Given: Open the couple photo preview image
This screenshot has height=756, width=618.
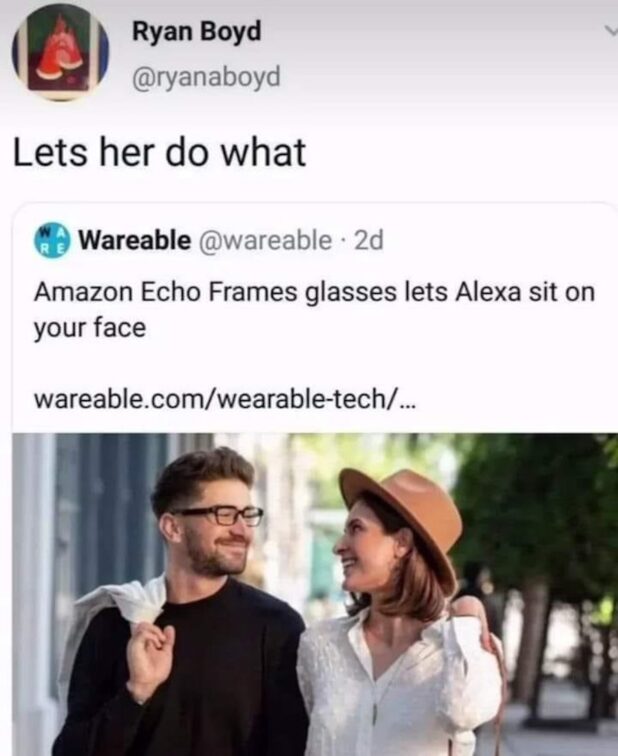Looking at the screenshot, I should click(x=315, y=594).
